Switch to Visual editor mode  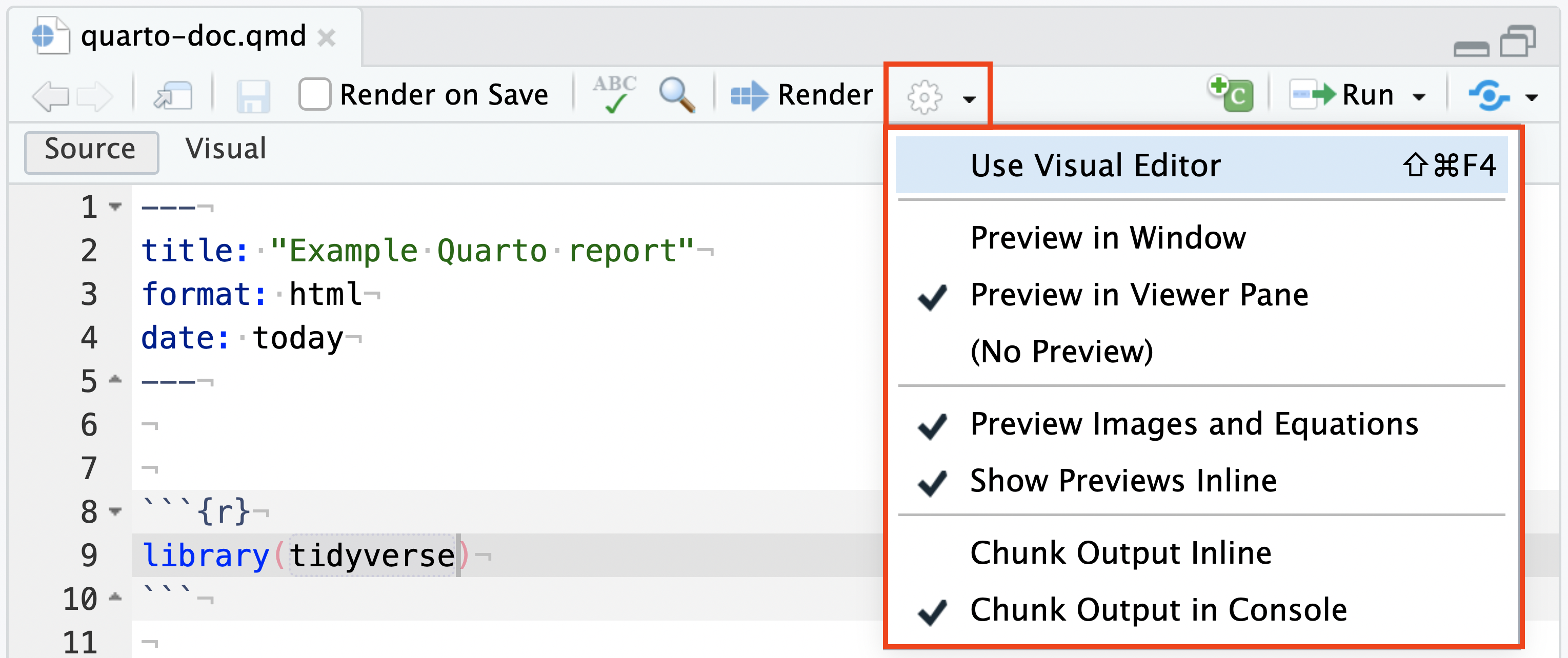pos(226,150)
